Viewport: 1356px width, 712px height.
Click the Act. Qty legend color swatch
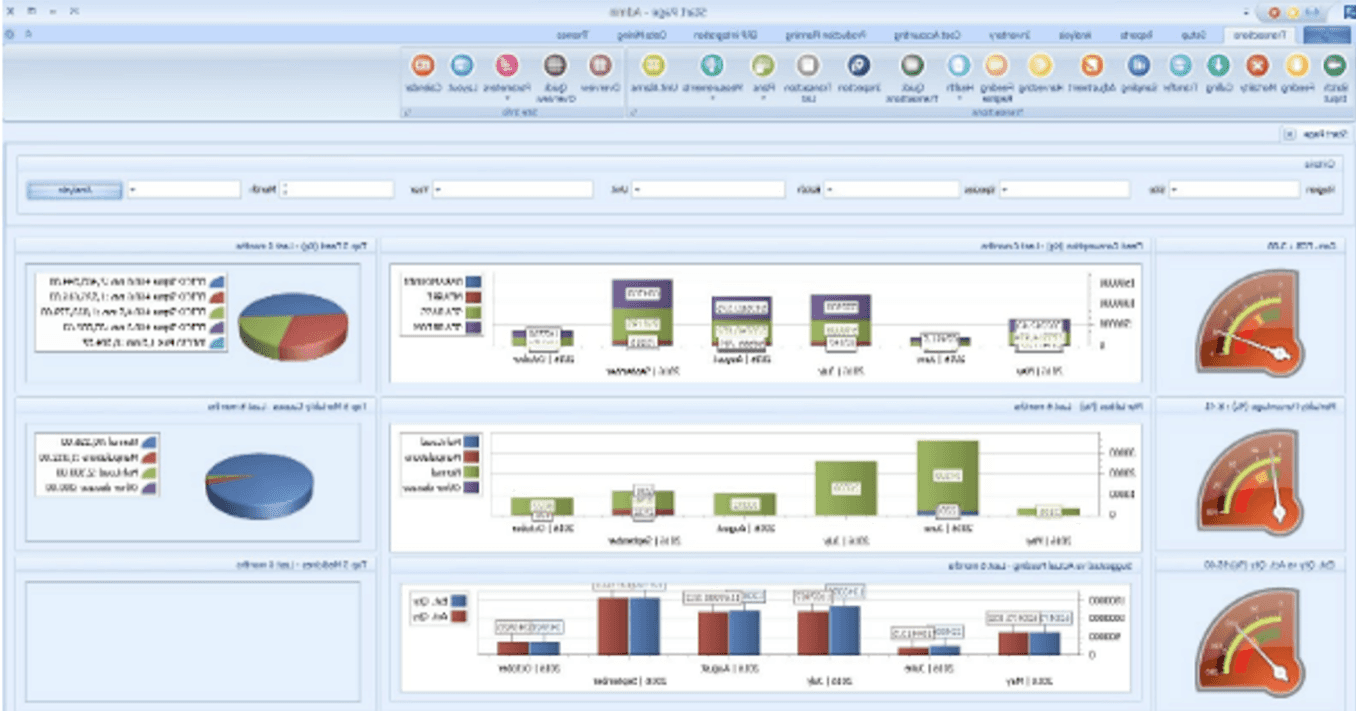click(x=457, y=617)
